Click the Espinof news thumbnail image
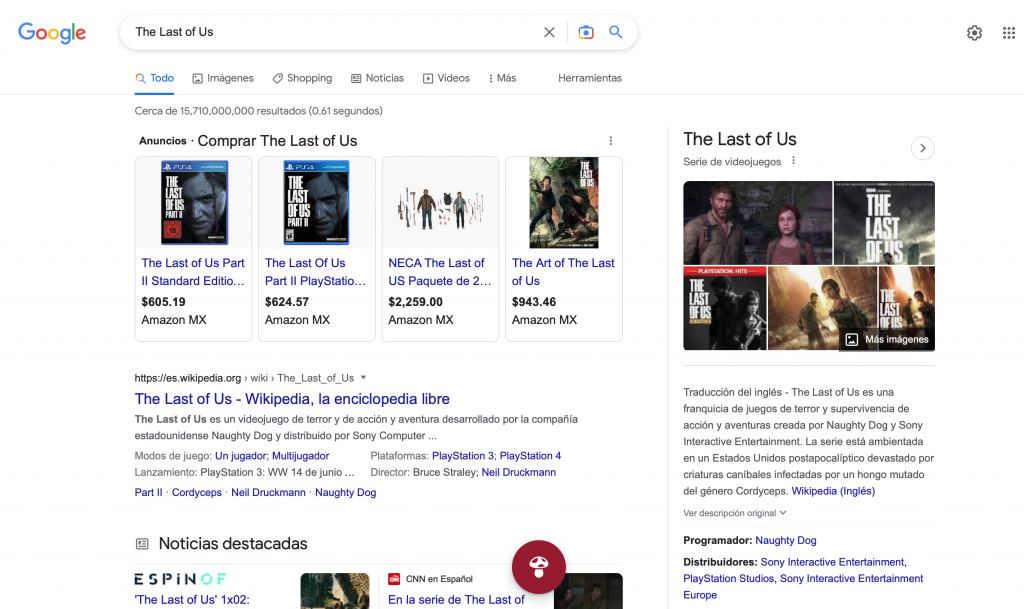The image size is (1024, 609). [x=334, y=591]
